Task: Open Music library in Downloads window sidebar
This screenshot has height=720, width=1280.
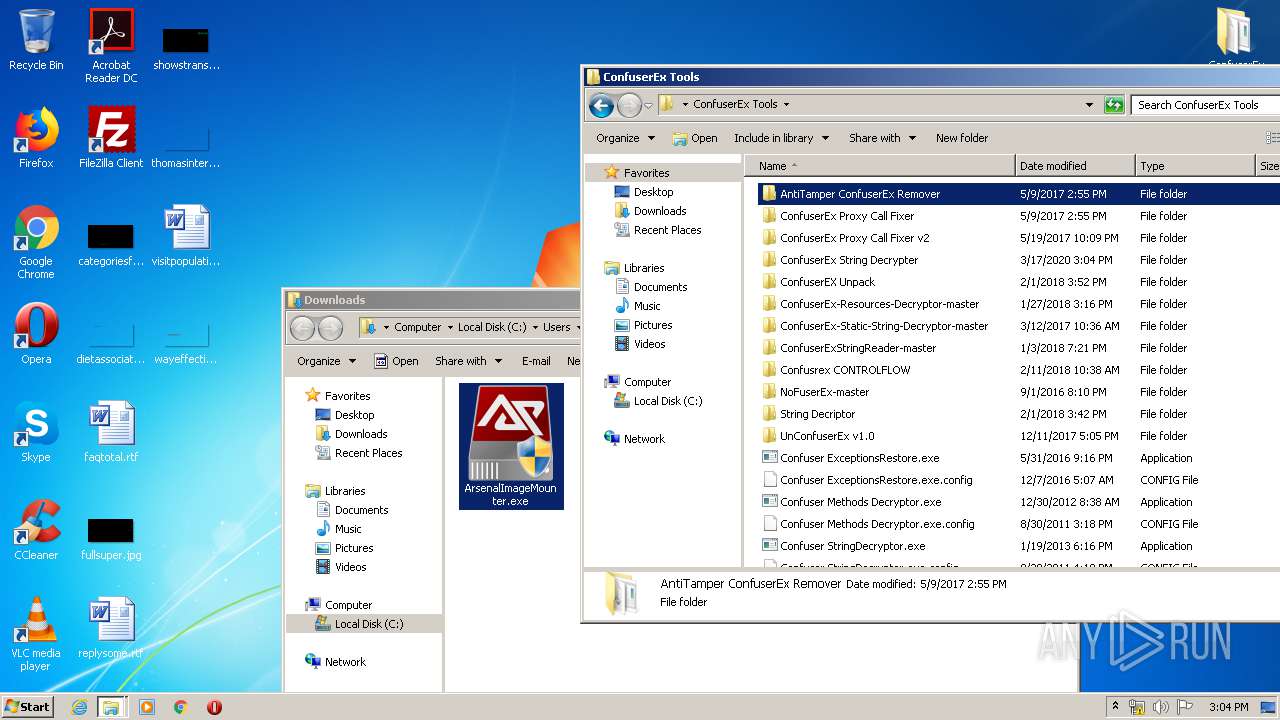Action: (348, 529)
